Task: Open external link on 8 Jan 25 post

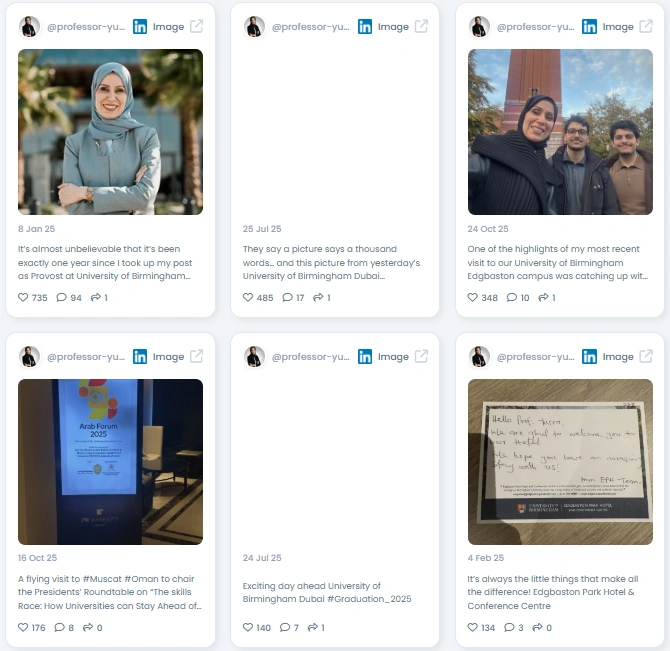Action: click(197, 26)
